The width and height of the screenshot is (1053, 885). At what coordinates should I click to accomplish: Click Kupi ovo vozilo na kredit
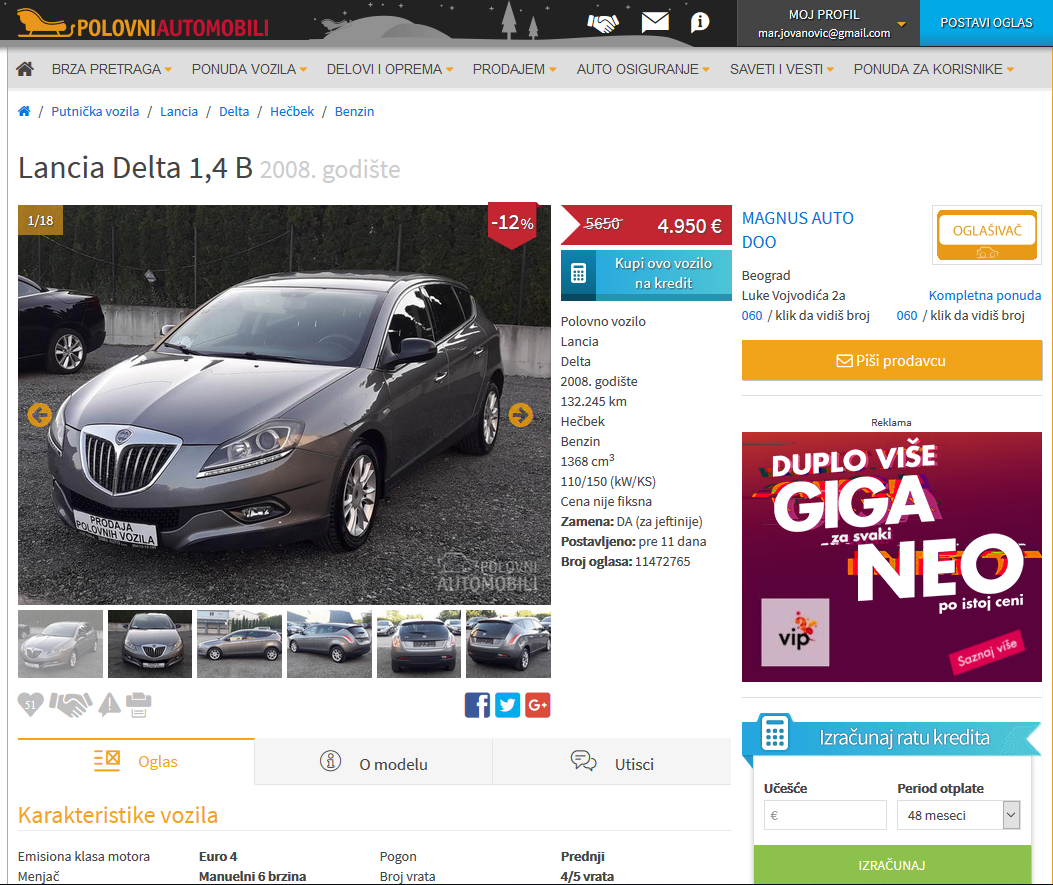pos(646,273)
